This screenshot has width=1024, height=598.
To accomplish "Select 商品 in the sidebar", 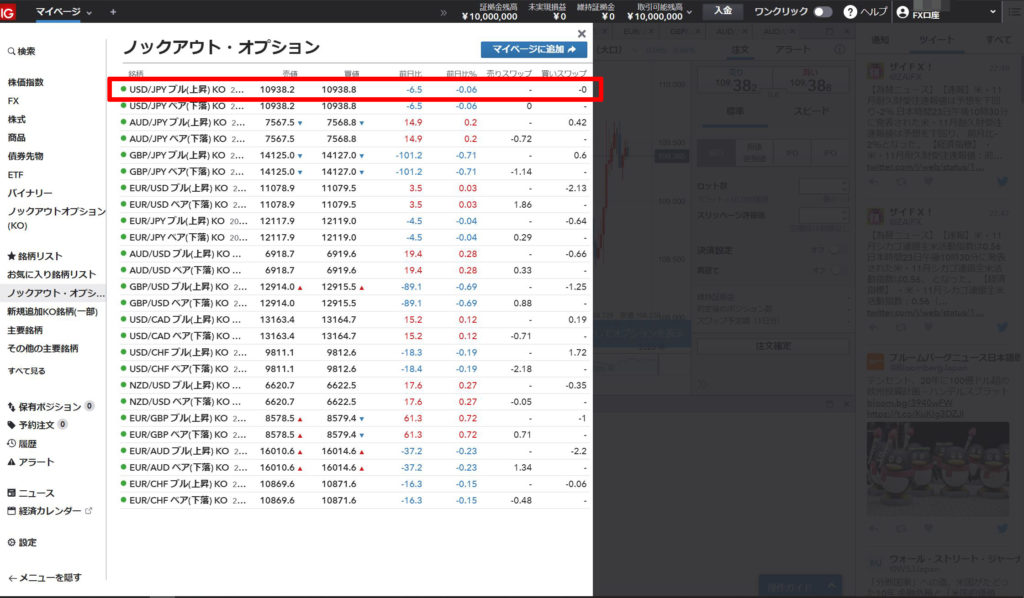I will point(16,138).
